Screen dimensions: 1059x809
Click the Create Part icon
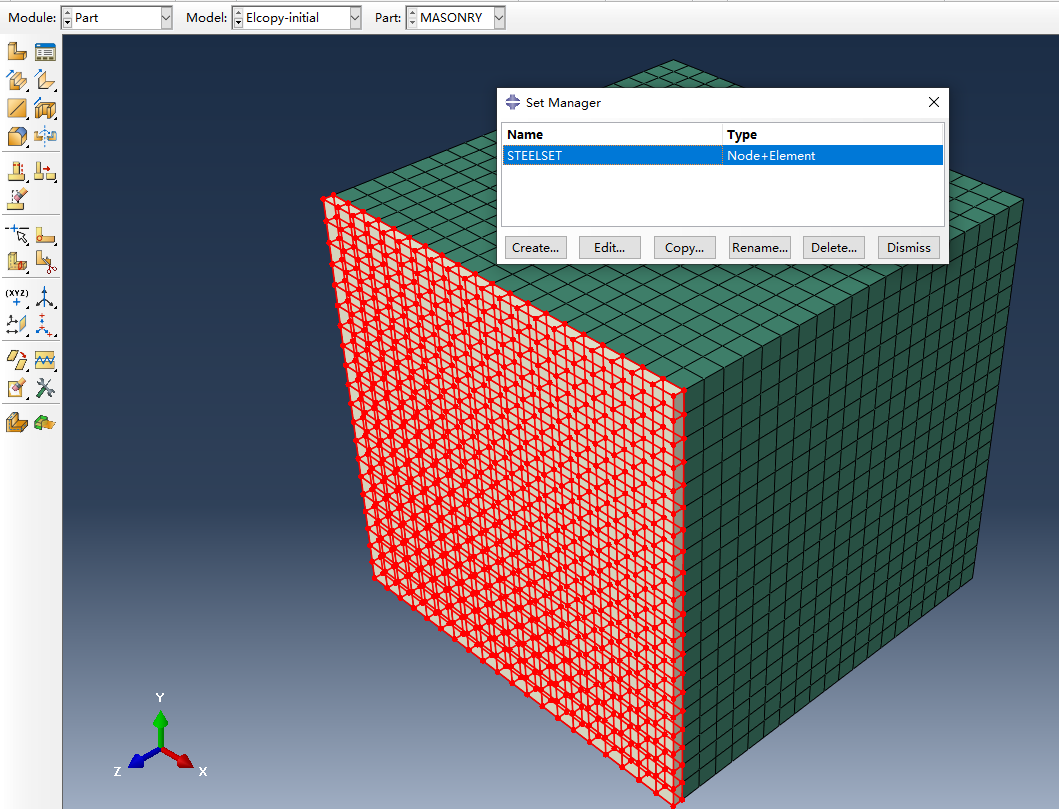click(x=16, y=51)
